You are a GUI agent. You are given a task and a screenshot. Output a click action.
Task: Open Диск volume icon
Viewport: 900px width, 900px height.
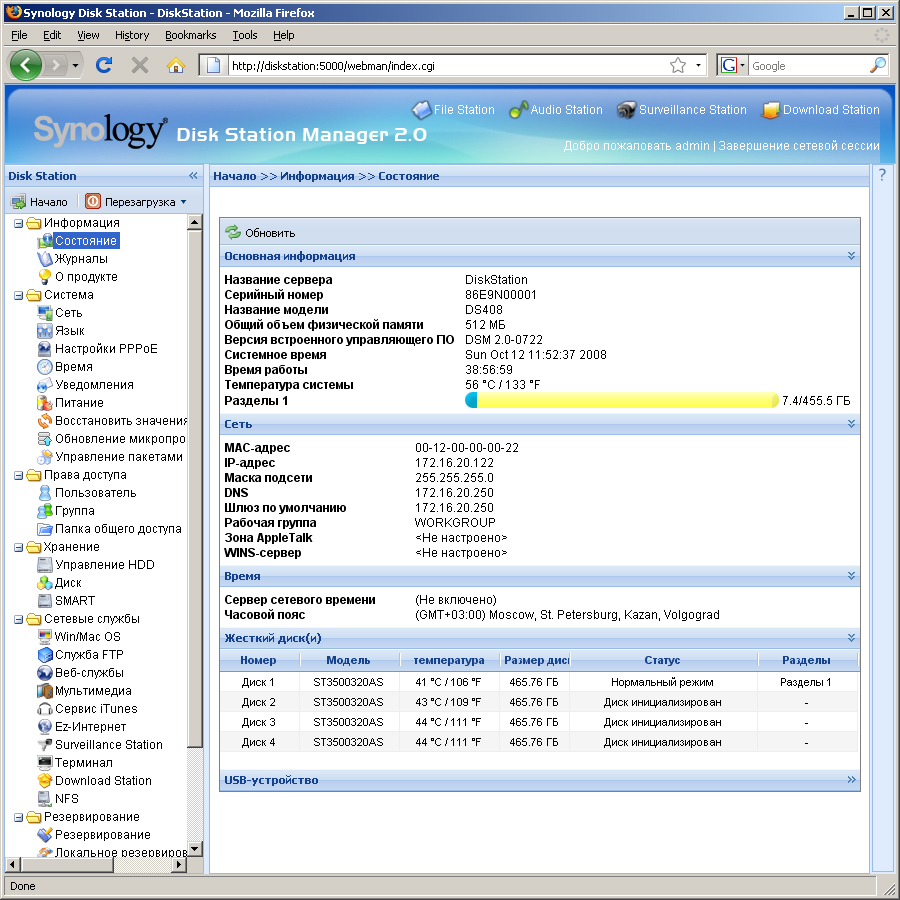point(45,583)
